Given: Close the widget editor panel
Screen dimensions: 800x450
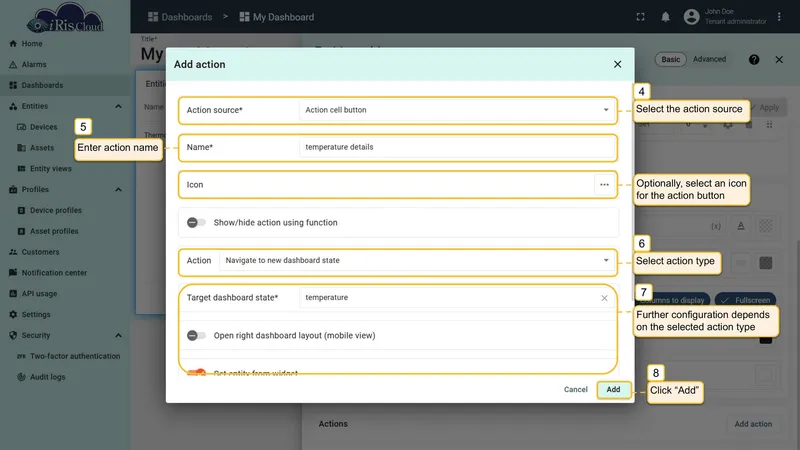Looking at the screenshot, I should (x=779, y=60).
